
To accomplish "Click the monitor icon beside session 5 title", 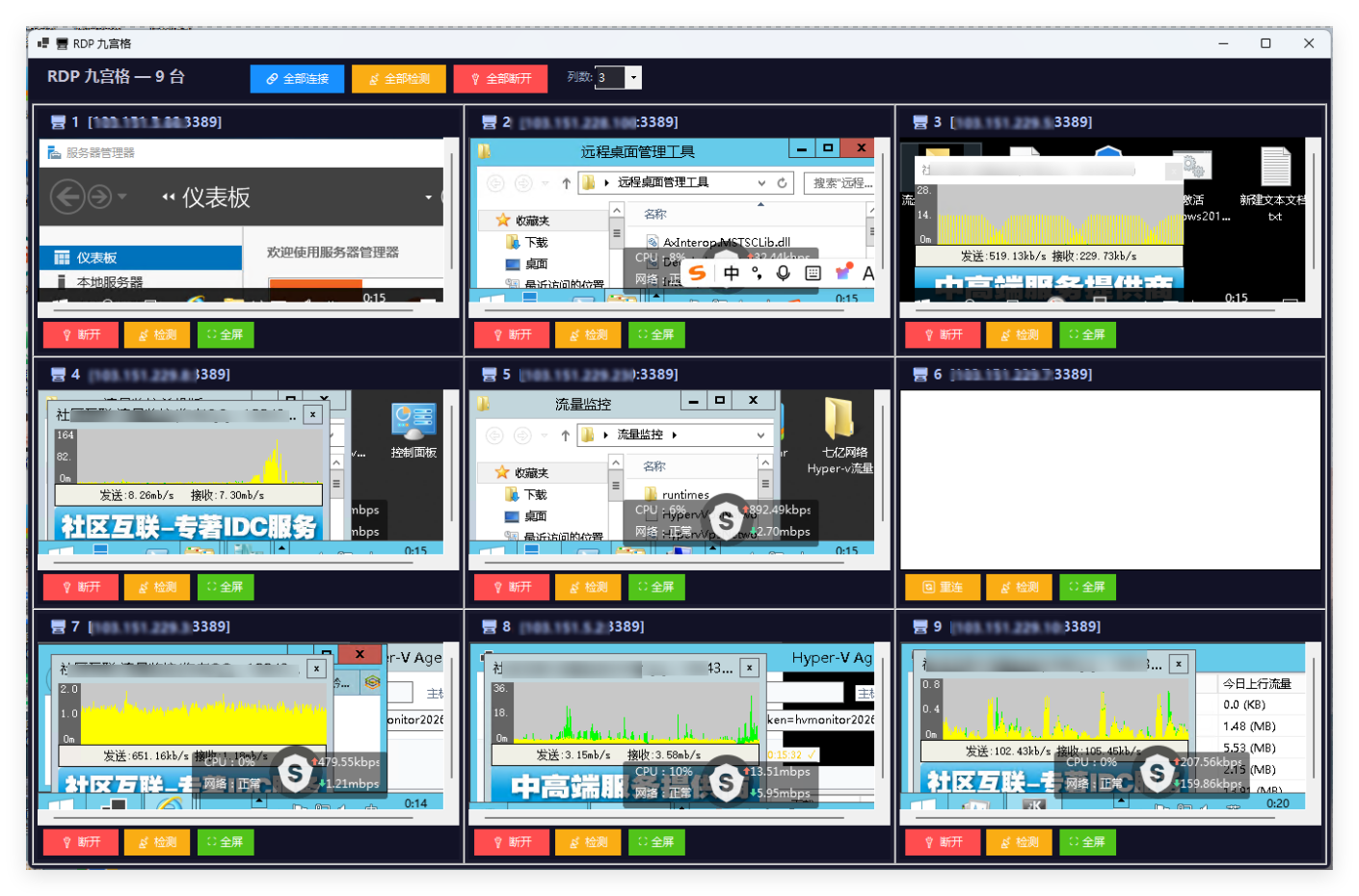I will pos(489,375).
